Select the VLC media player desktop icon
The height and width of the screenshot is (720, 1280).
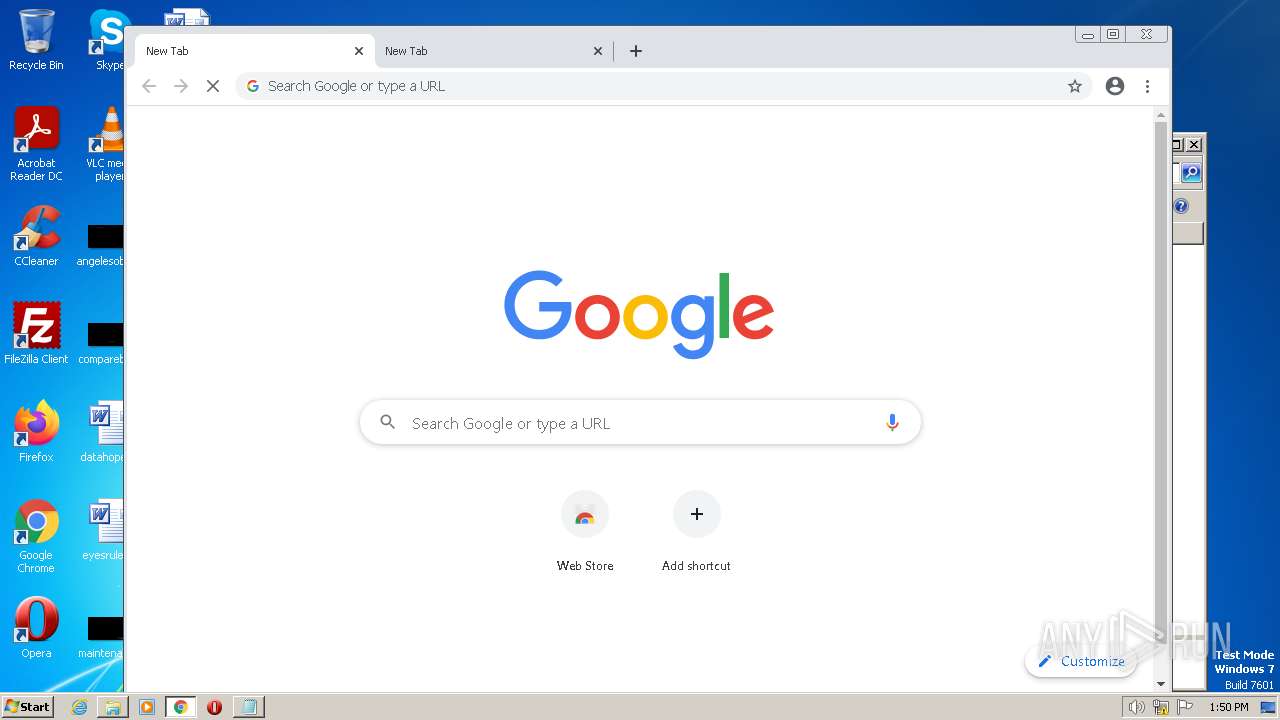[x=106, y=144]
